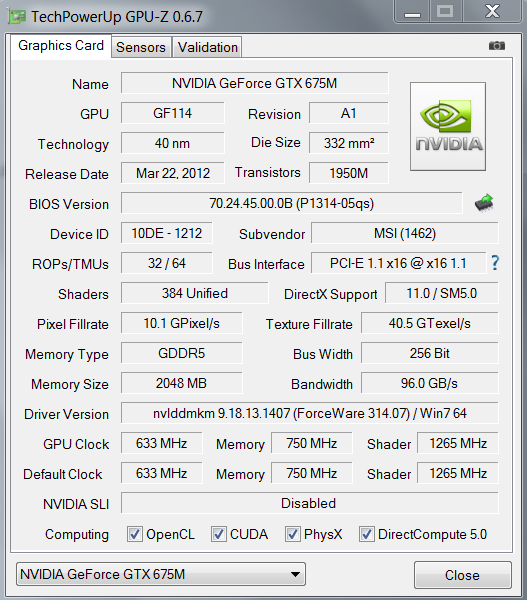Open the Validation tab
The height and width of the screenshot is (600, 527).
(207, 47)
